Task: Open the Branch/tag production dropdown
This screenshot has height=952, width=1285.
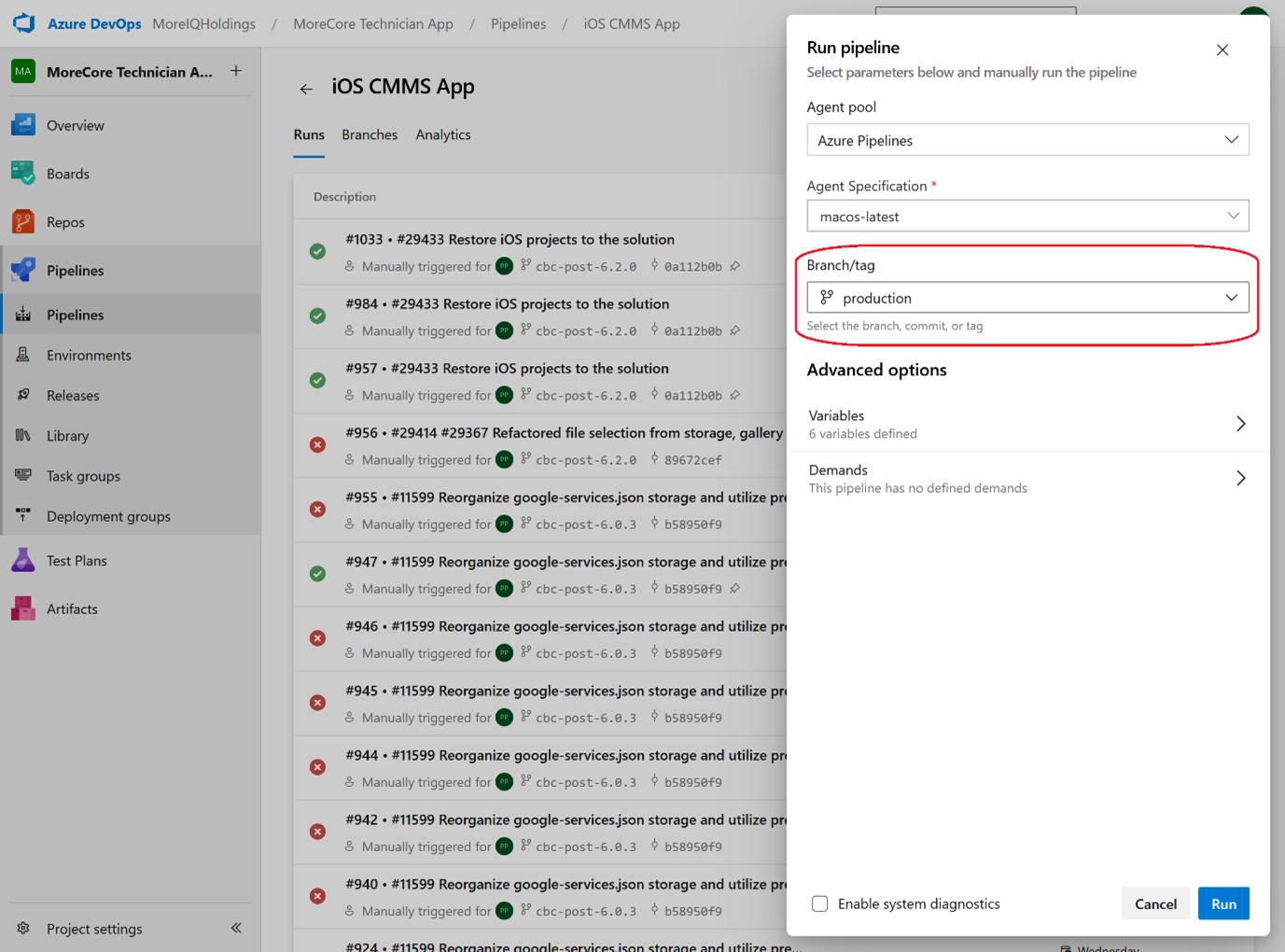Action: click(1027, 298)
